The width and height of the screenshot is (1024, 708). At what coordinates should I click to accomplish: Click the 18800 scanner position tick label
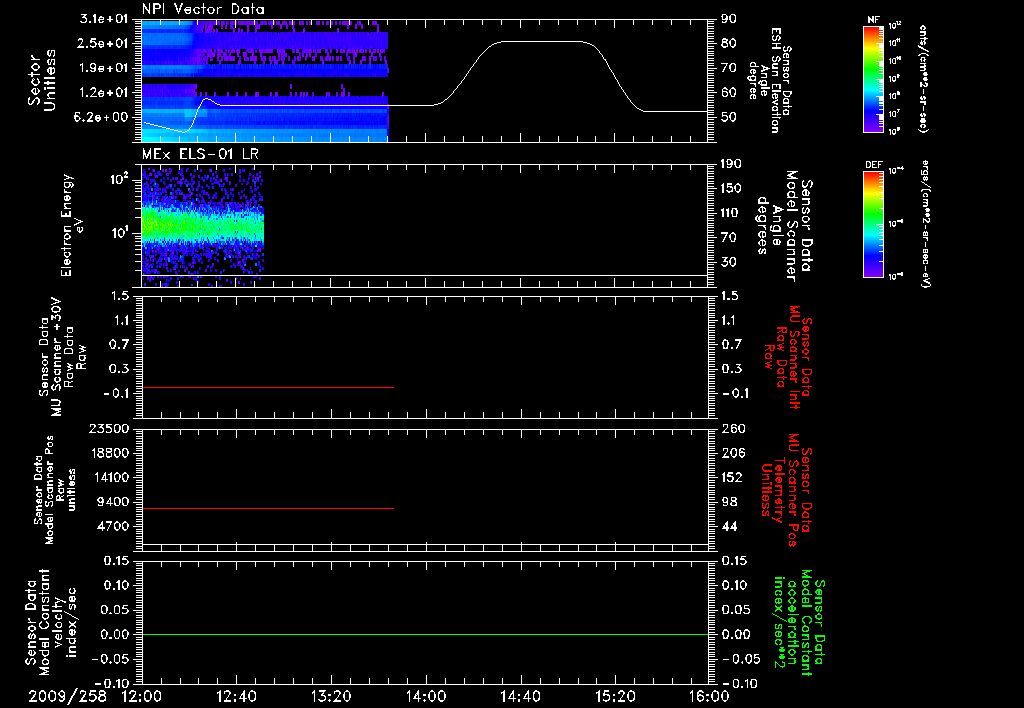(108, 453)
